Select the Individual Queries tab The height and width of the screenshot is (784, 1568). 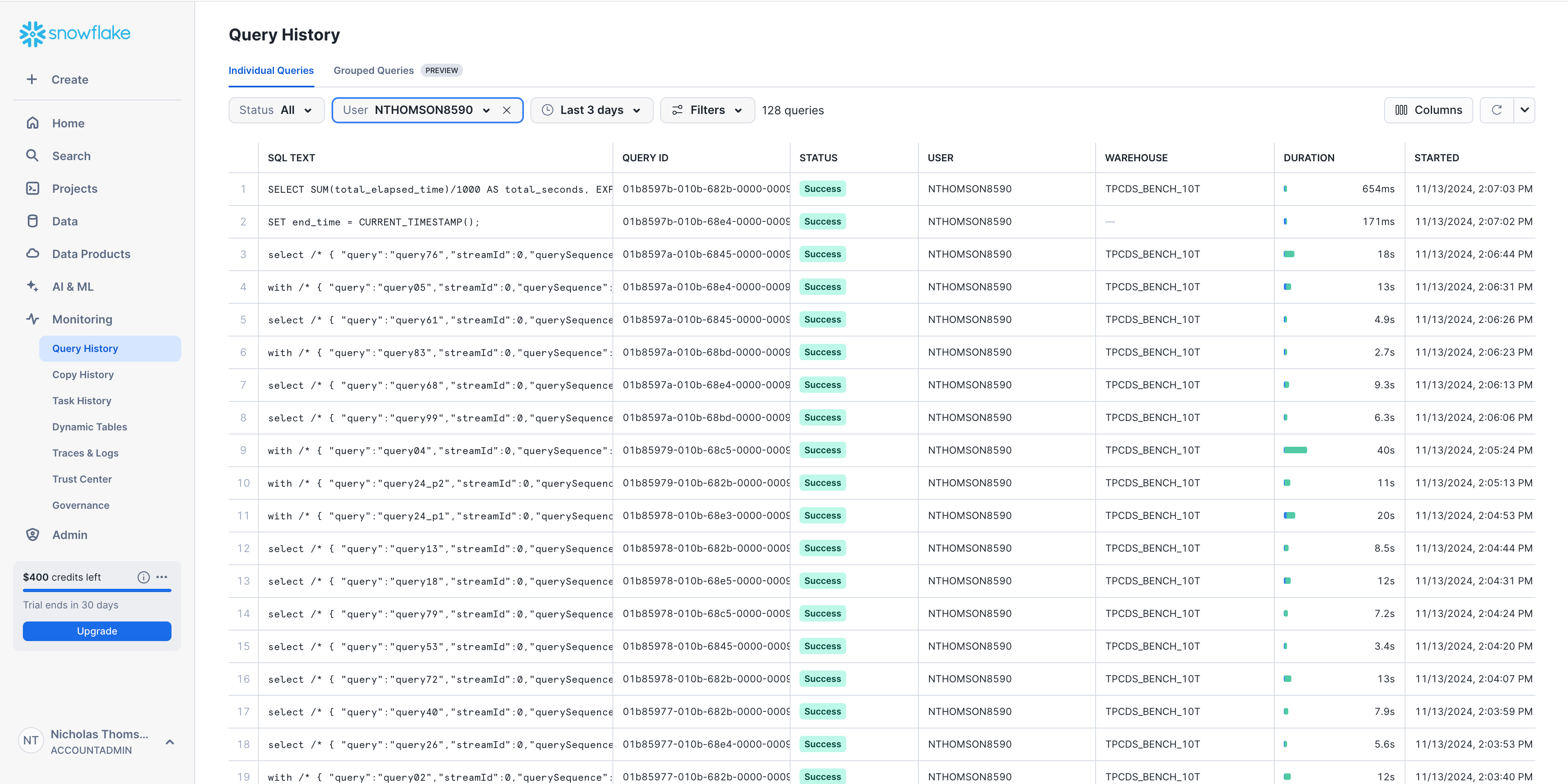click(272, 70)
